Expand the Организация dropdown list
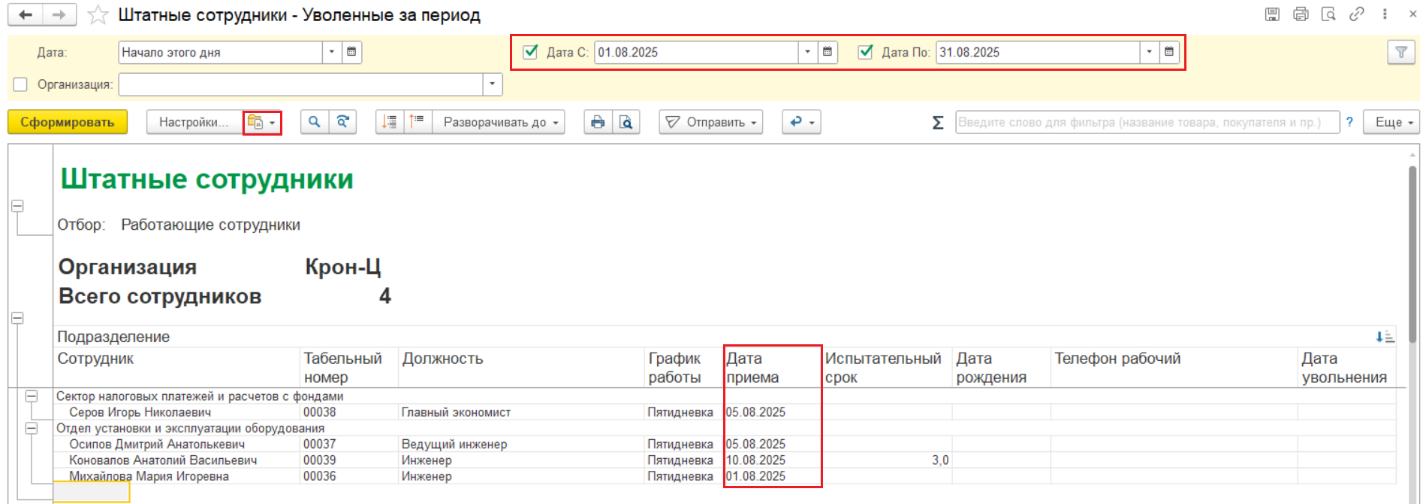The image size is (1426, 504). coord(492,84)
